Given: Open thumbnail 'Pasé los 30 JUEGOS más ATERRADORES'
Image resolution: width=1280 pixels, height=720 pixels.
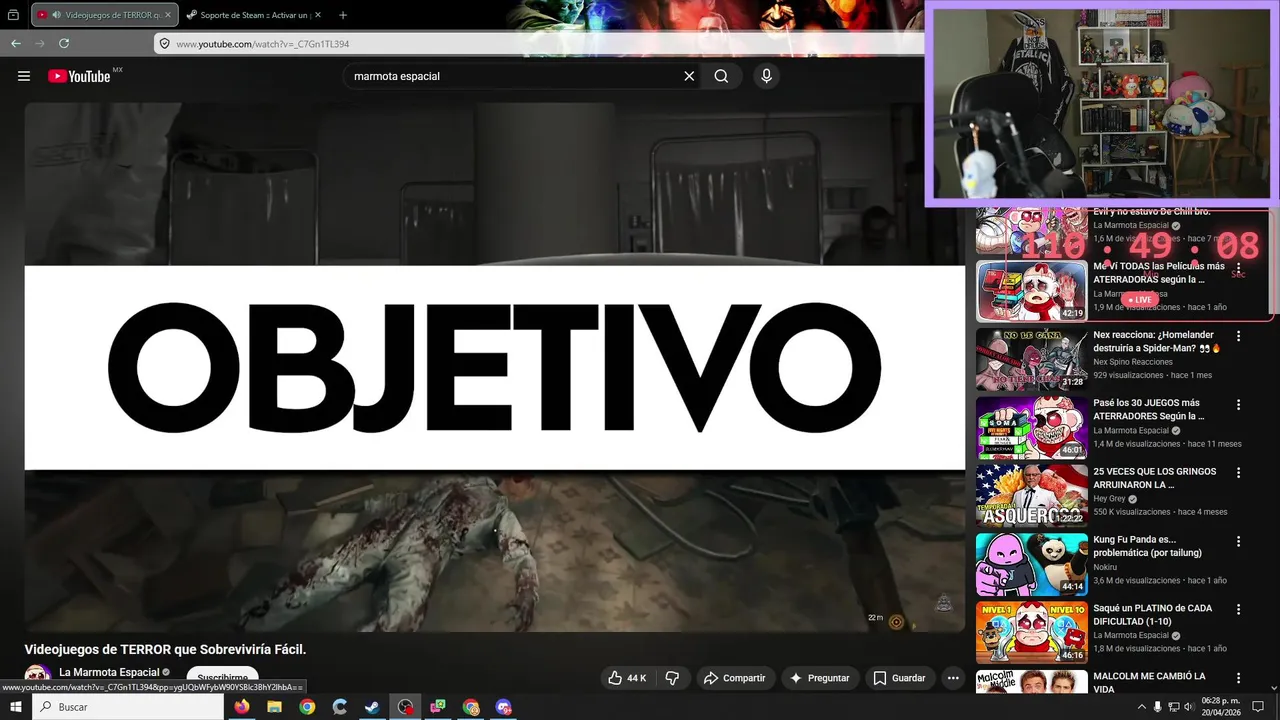Looking at the screenshot, I should [1032, 427].
